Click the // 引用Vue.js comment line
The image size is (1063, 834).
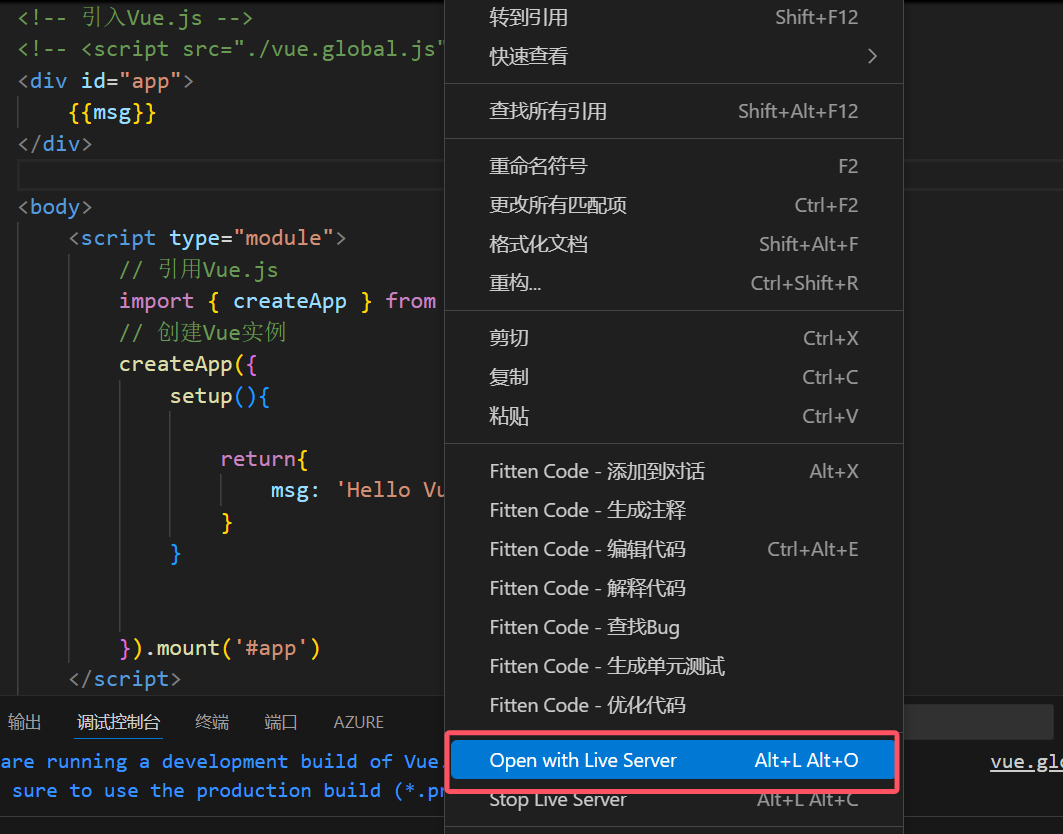pyautogui.click(x=199, y=270)
